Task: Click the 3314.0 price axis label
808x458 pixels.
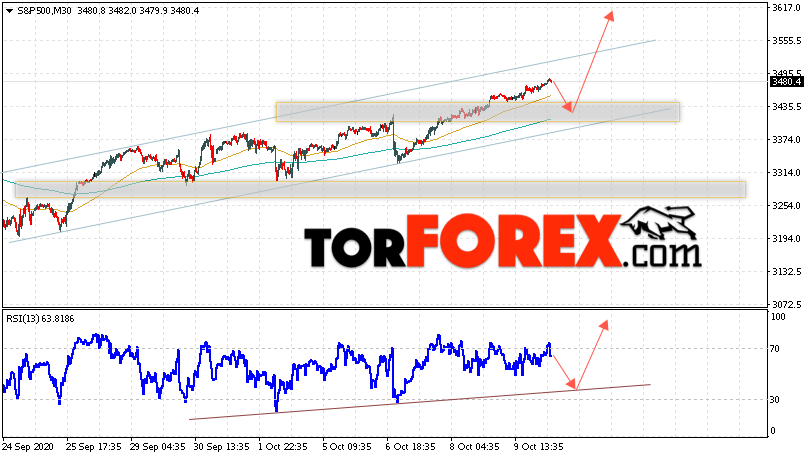Action: coord(787,173)
